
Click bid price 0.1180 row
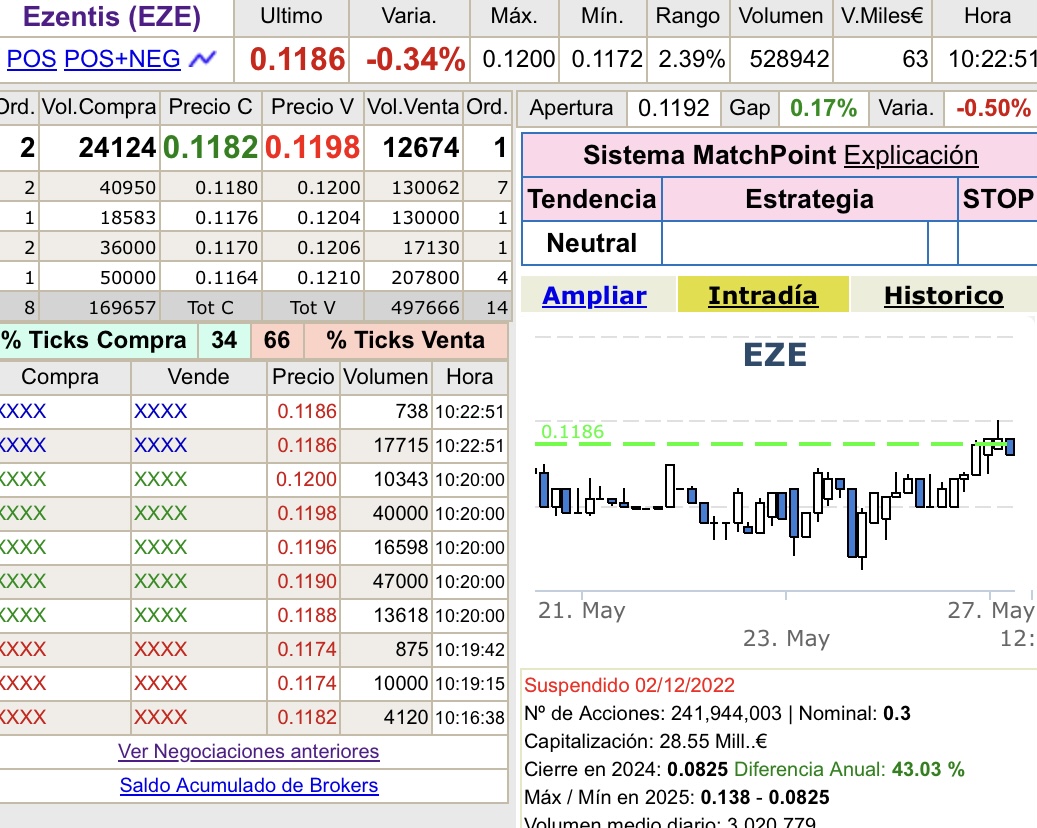pyautogui.click(x=226, y=188)
